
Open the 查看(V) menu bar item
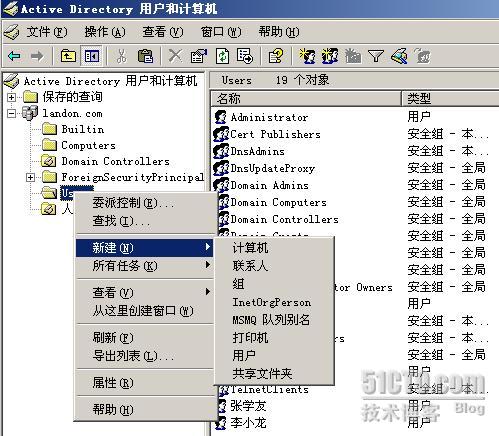click(163, 32)
